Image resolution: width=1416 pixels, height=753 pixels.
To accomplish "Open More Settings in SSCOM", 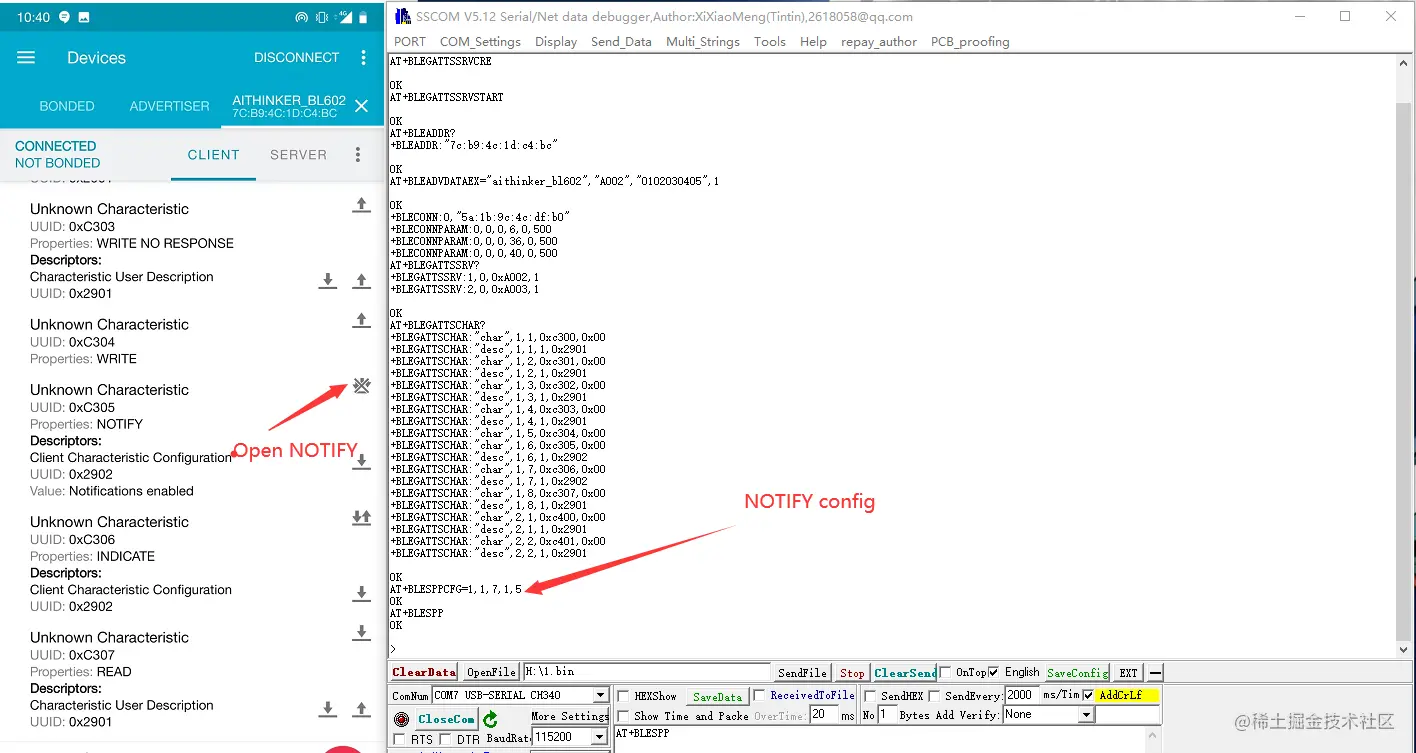I will (x=569, y=716).
